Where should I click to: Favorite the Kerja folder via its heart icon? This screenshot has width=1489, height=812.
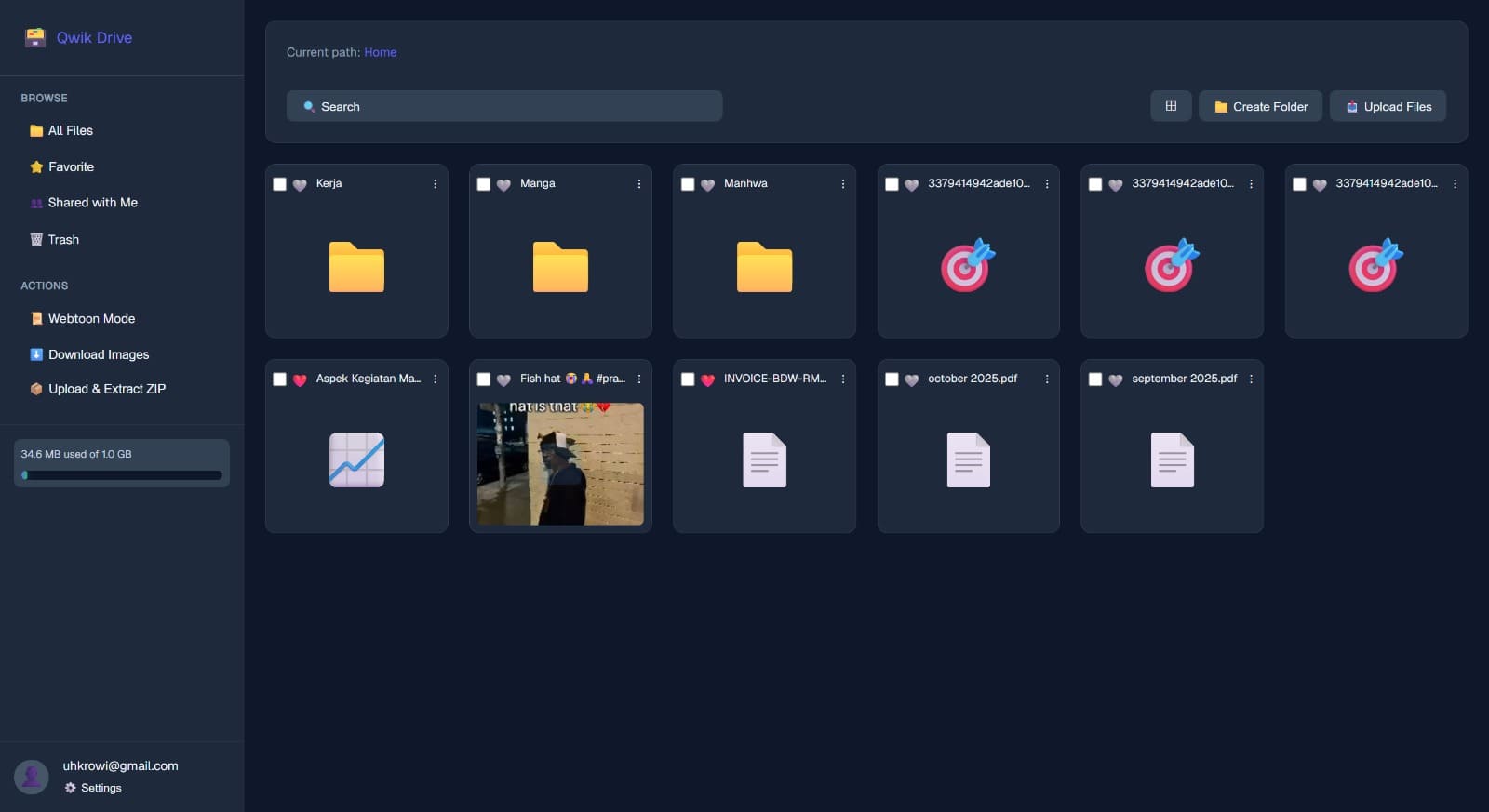[x=300, y=184]
